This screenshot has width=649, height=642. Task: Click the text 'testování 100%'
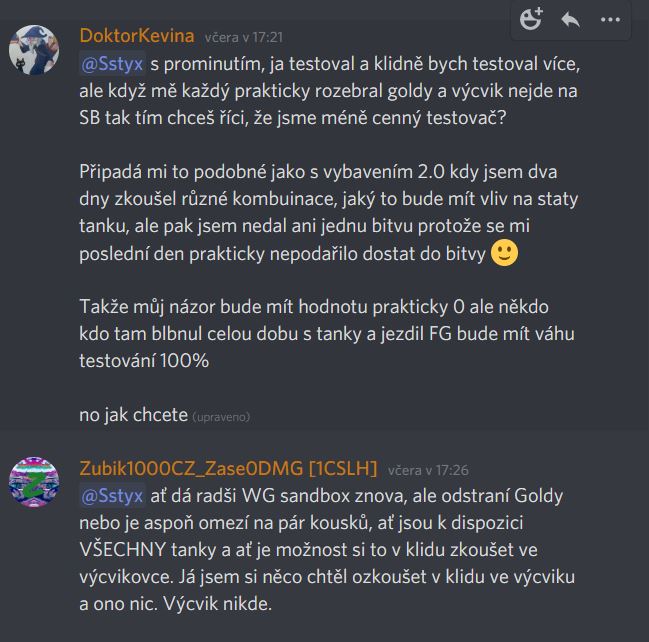coord(144,361)
